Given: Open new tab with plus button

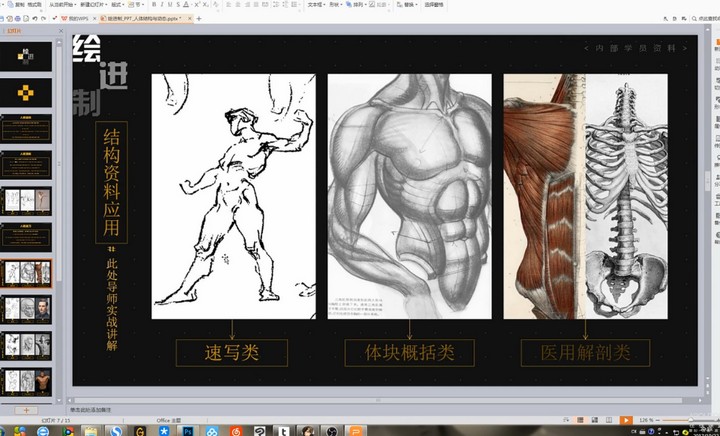Looking at the screenshot, I should (199, 18).
